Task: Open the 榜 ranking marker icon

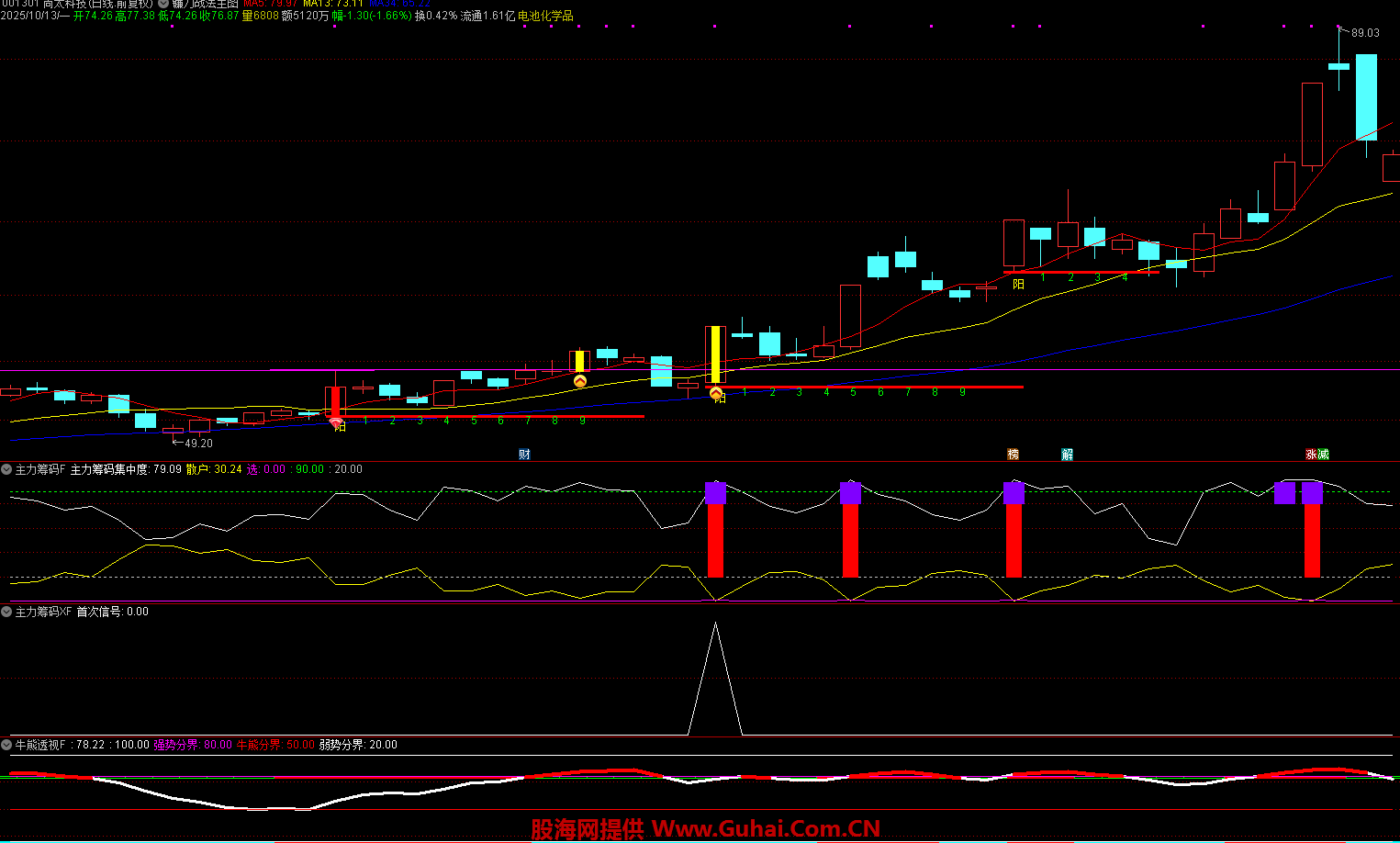Action: (1013, 455)
